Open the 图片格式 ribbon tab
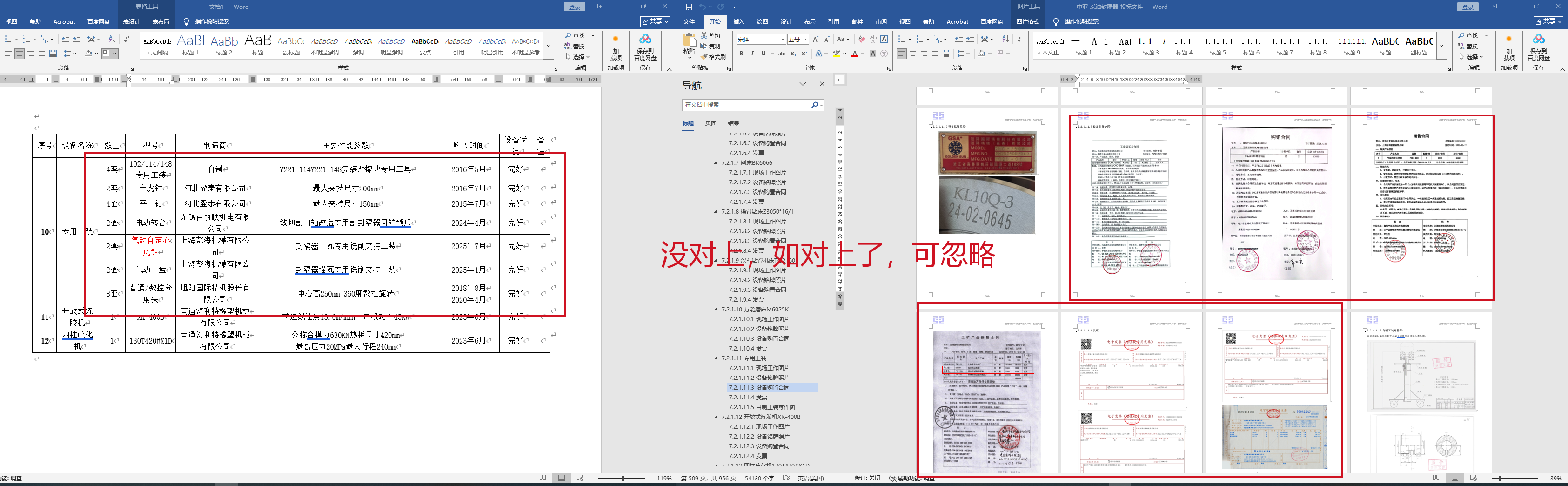The image size is (1568, 486). 1027,21
